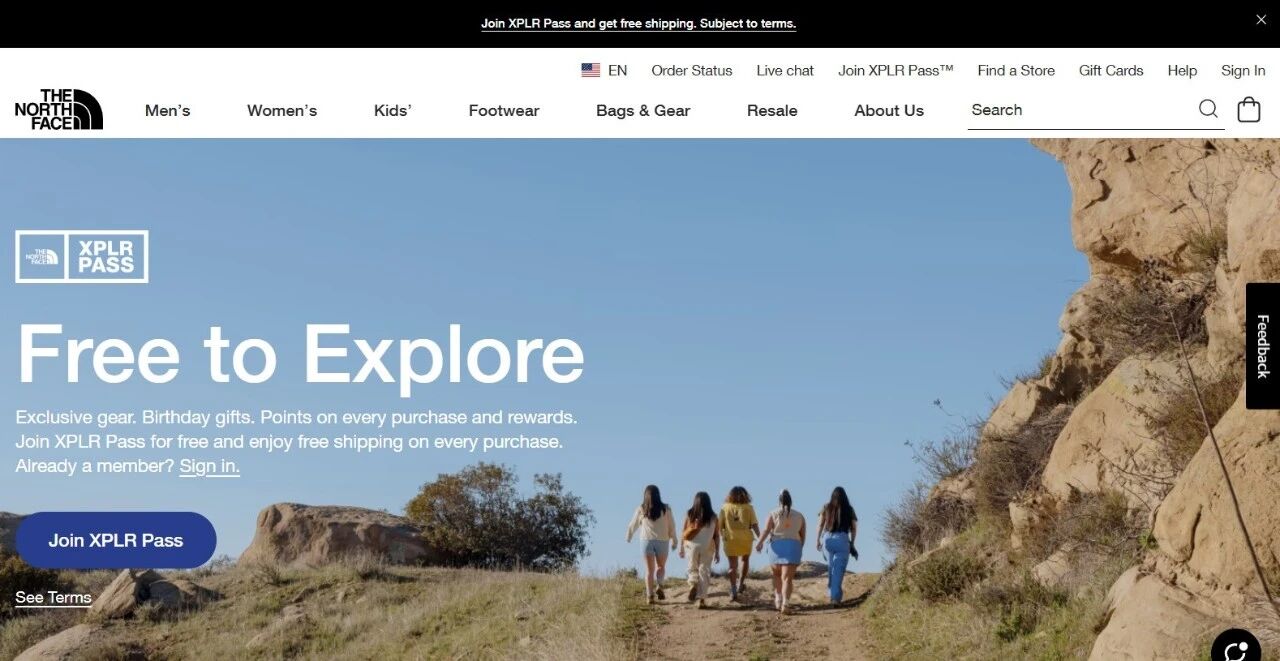1280x661 pixels.
Task: Open the shopping bag icon
Action: point(1249,110)
